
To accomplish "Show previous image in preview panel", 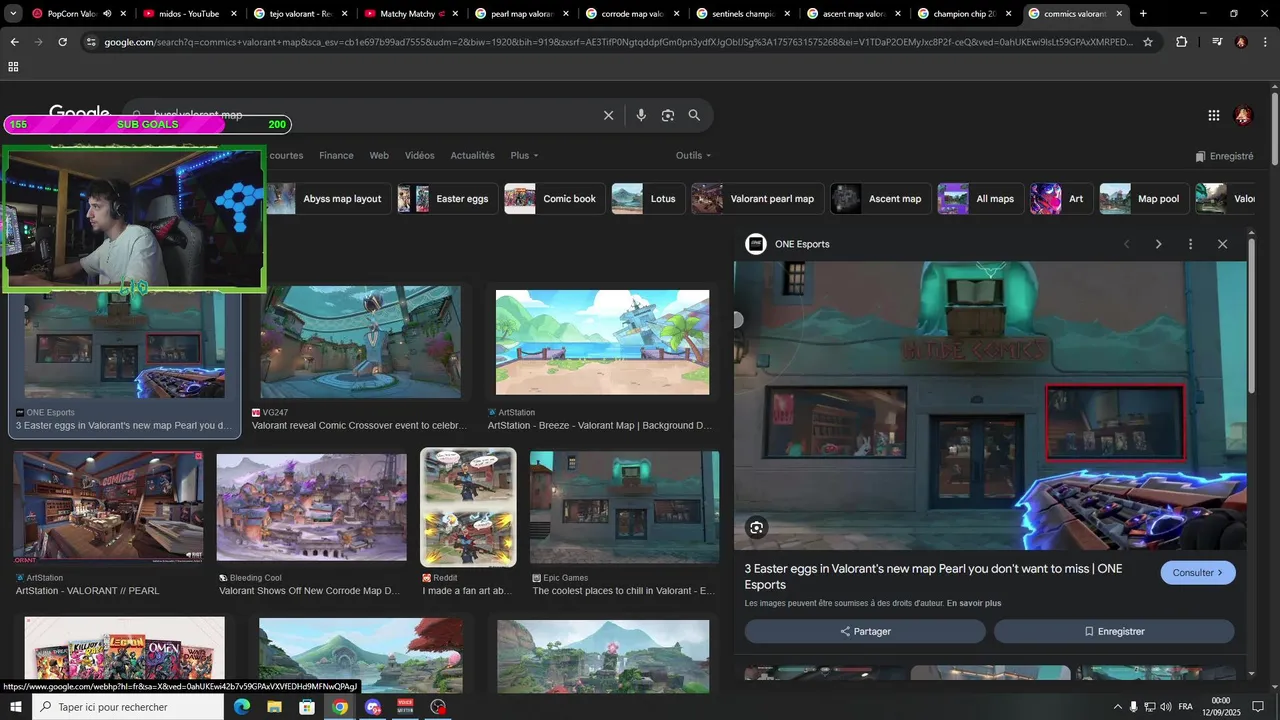I will pyautogui.click(x=1126, y=244).
